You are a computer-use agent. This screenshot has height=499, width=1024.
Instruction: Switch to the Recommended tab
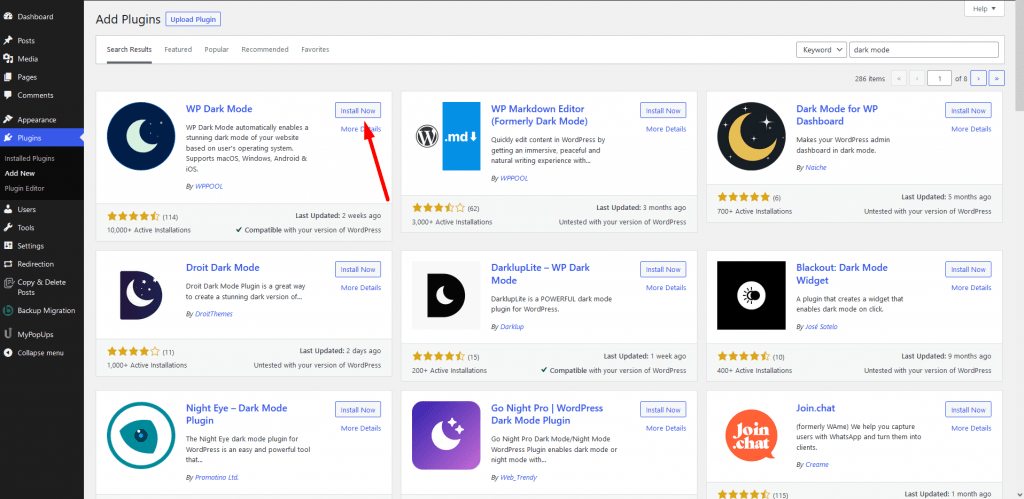coord(264,50)
